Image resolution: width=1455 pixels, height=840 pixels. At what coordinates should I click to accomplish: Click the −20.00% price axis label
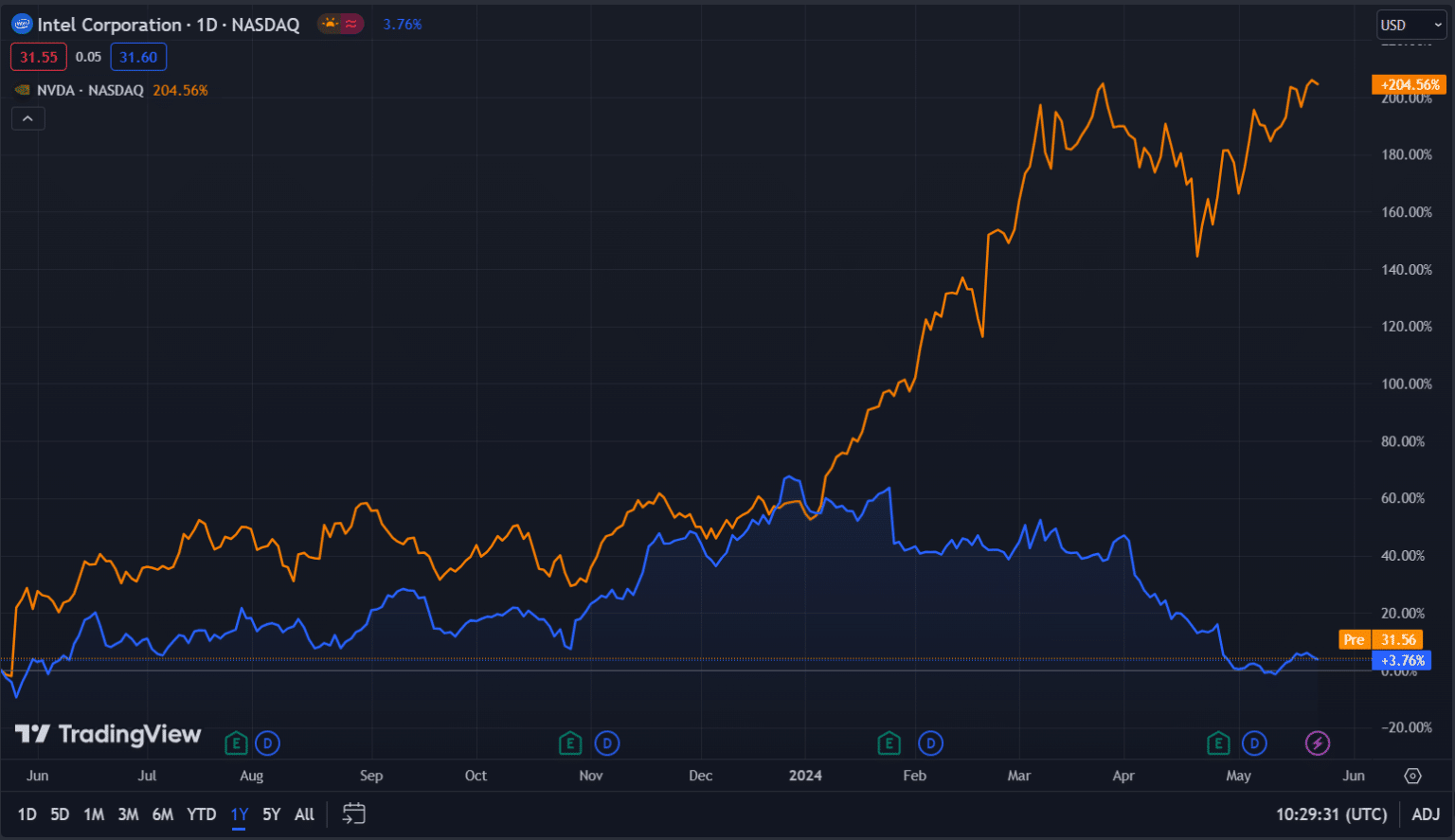click(x=1407, y=727)
